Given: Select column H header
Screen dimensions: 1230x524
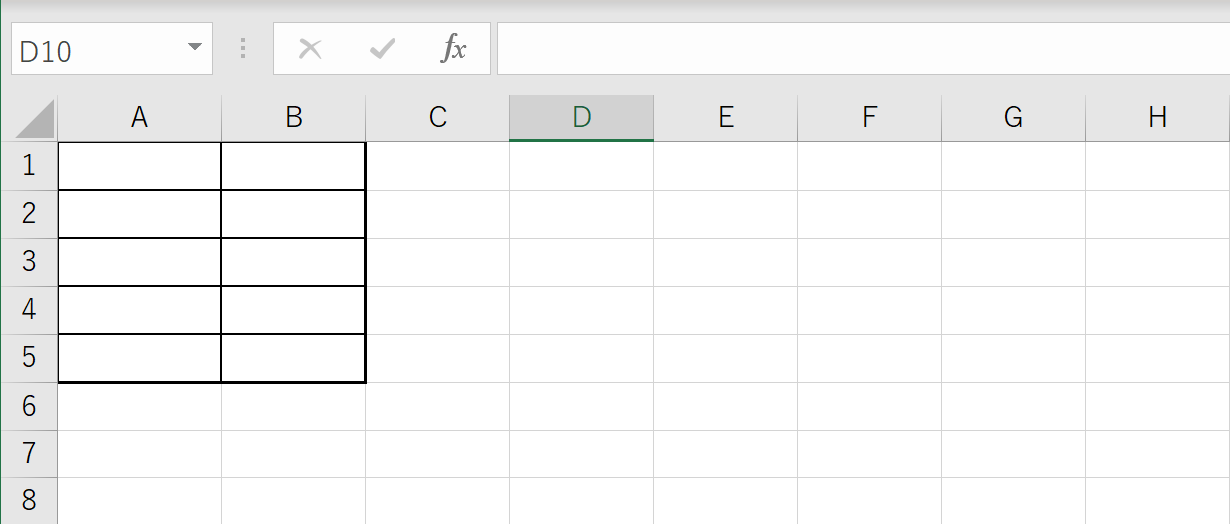Looking at the screenshot, I should click(1158, 118).
